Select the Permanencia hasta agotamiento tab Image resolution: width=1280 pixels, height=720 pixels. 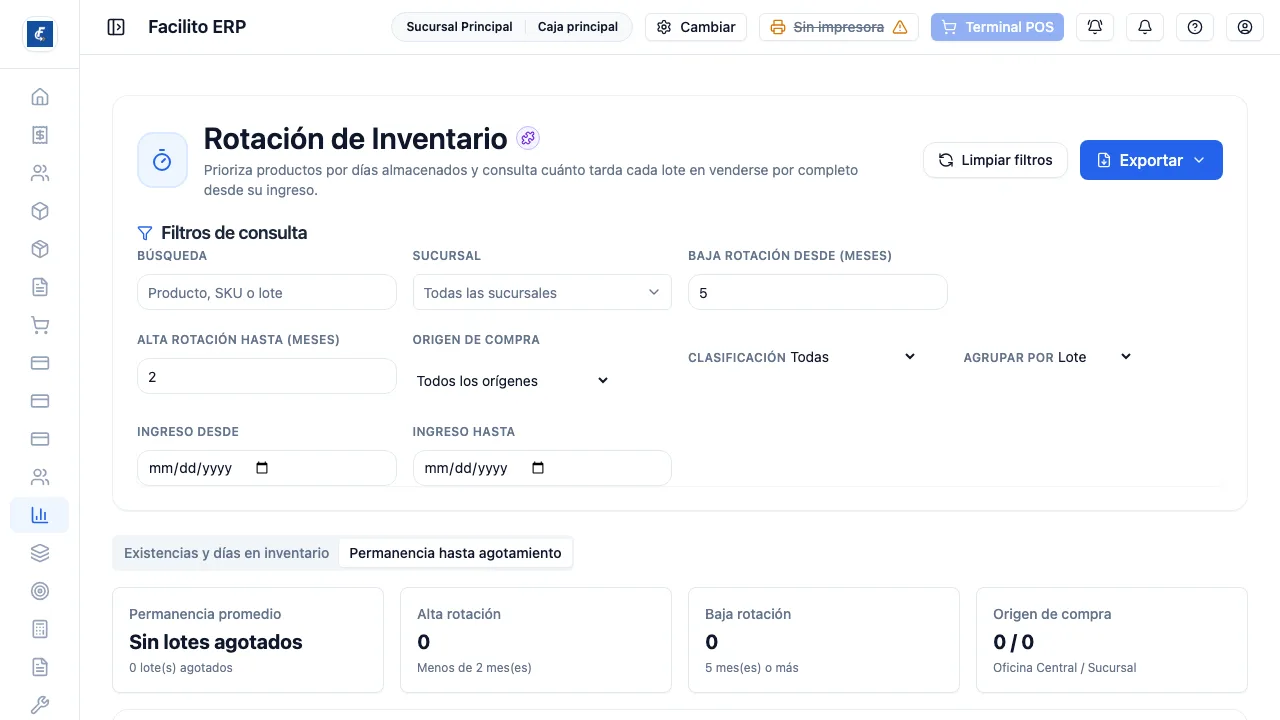(x=455, y=553)
